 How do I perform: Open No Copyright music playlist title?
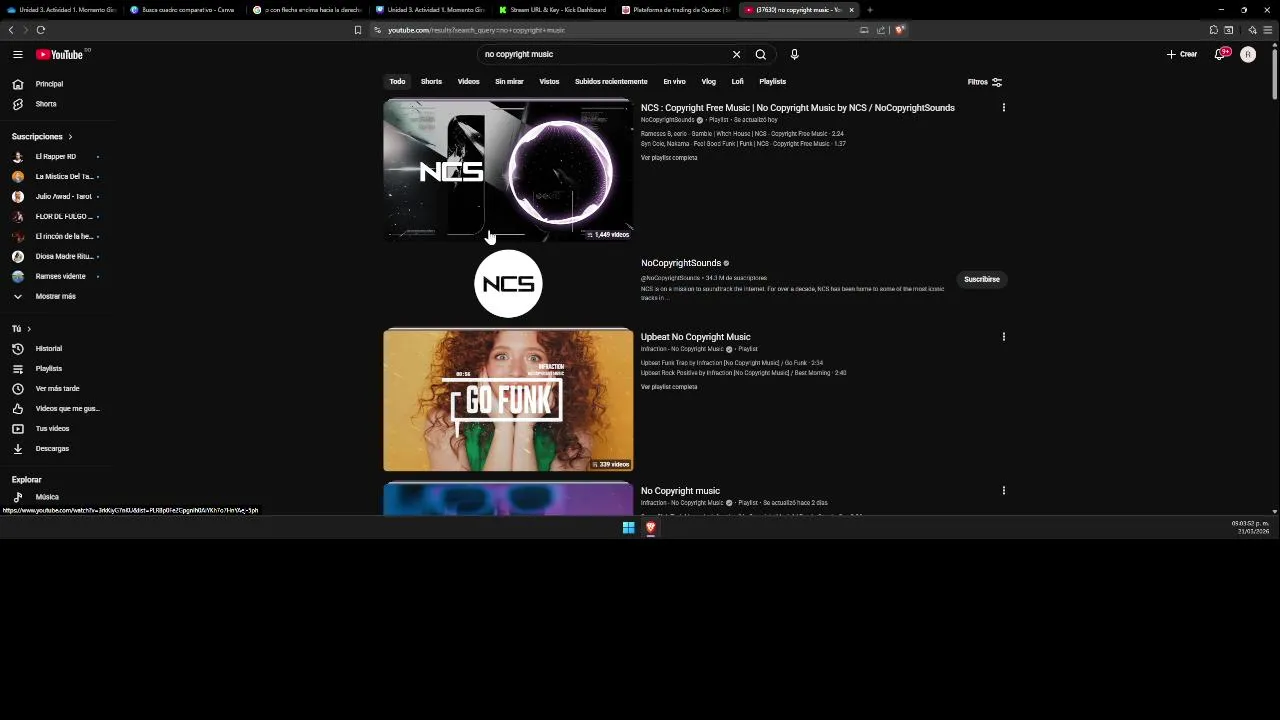pos(680,491)
